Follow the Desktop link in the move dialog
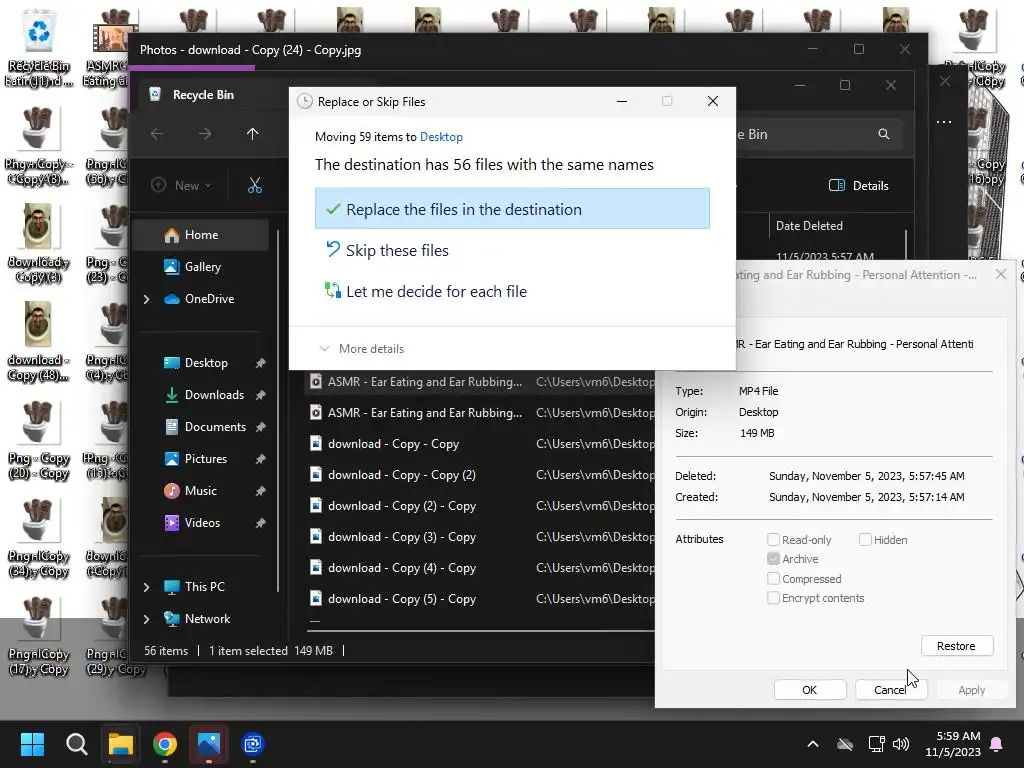Viewport: 1024px width, 768px height. pos(441,137)
